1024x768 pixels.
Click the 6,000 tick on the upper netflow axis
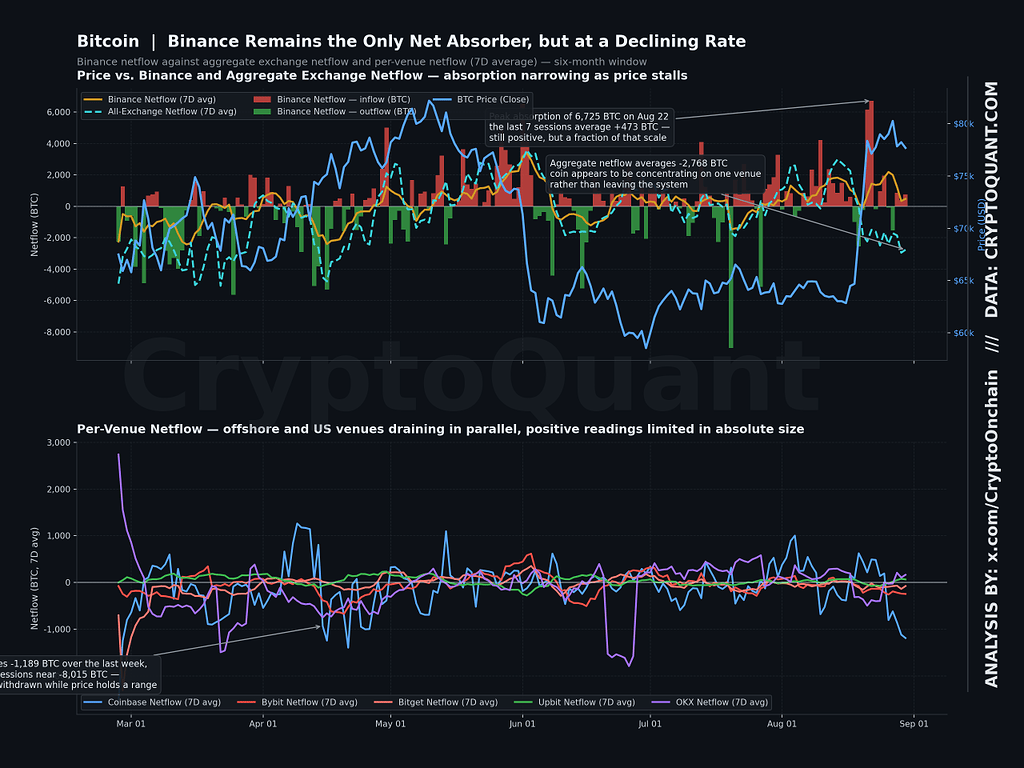(58, 112)
